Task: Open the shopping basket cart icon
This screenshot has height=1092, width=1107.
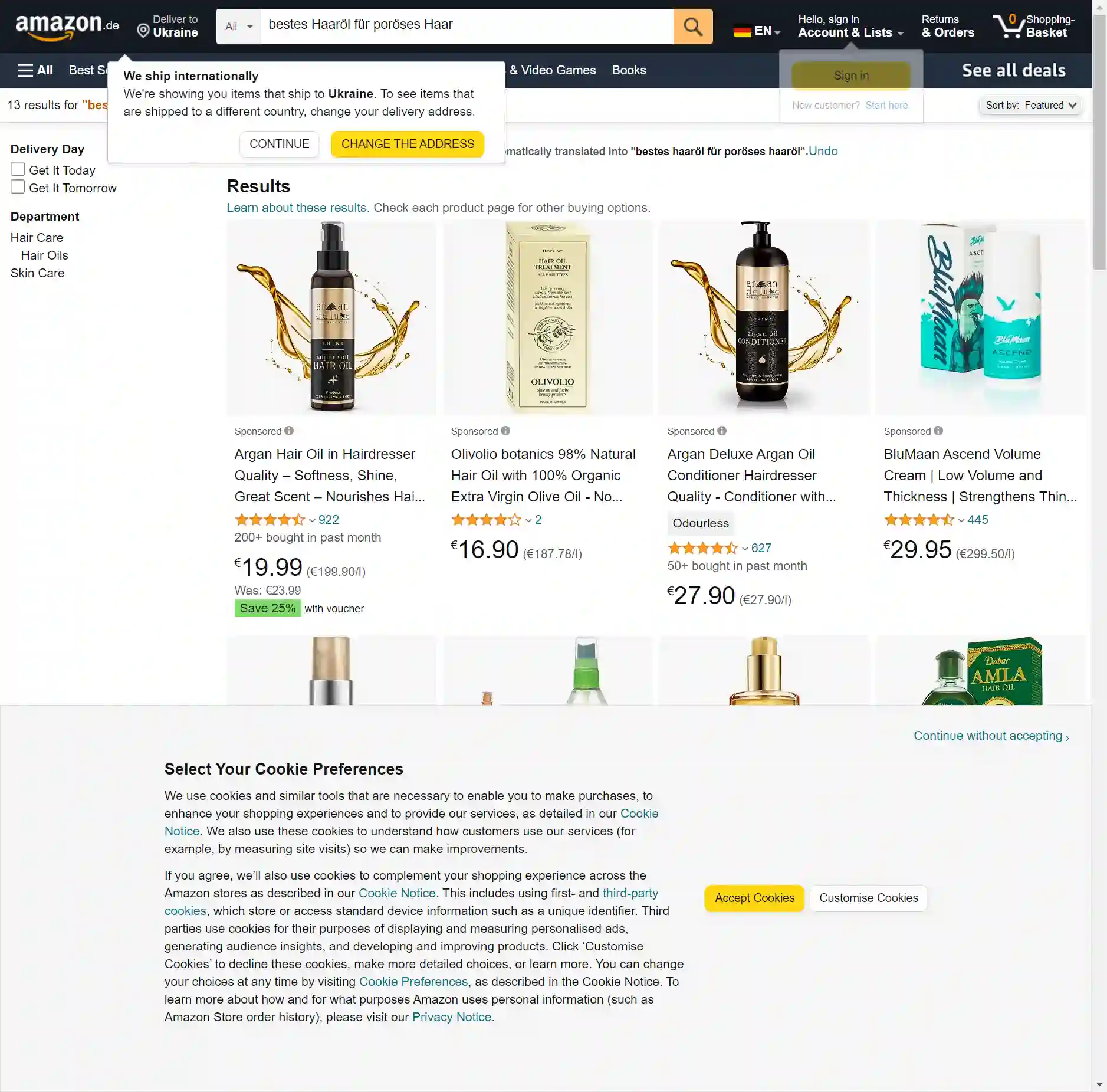Action: [1009, 27]
